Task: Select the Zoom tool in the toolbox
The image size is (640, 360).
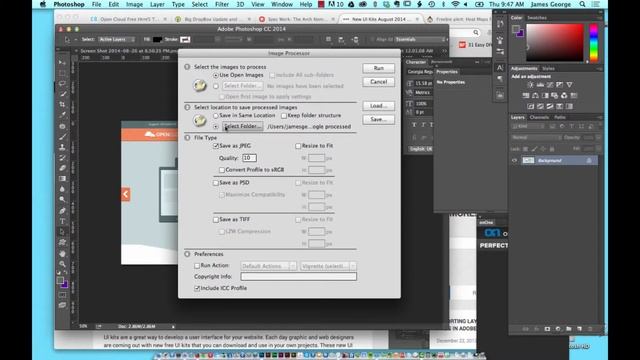Action: [x=62, y=264]
